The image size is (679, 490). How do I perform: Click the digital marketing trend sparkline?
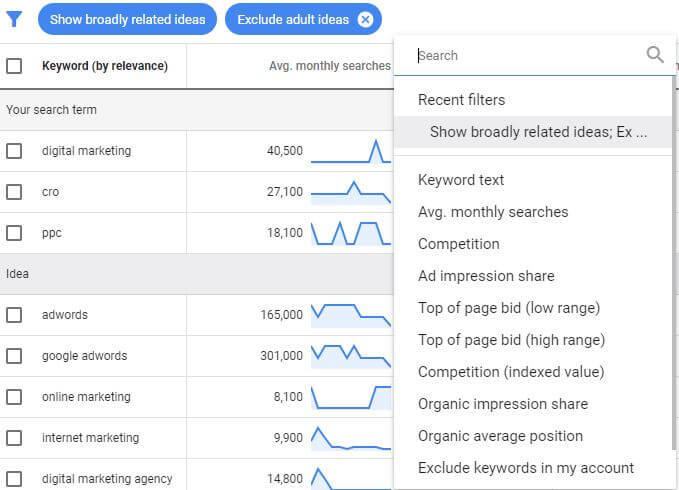tap(351, 151)
